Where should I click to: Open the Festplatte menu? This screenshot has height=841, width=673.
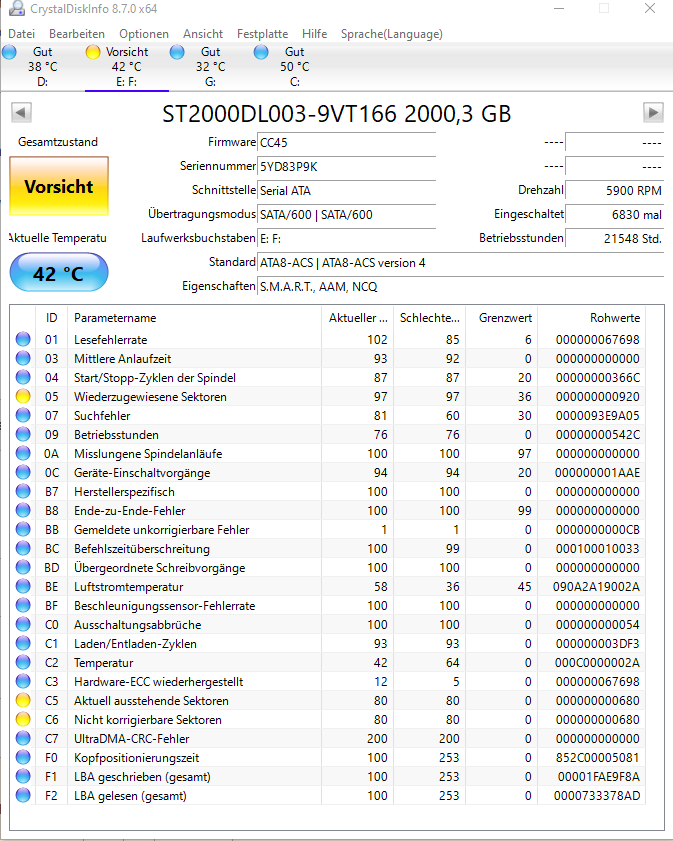pos(262,34)
